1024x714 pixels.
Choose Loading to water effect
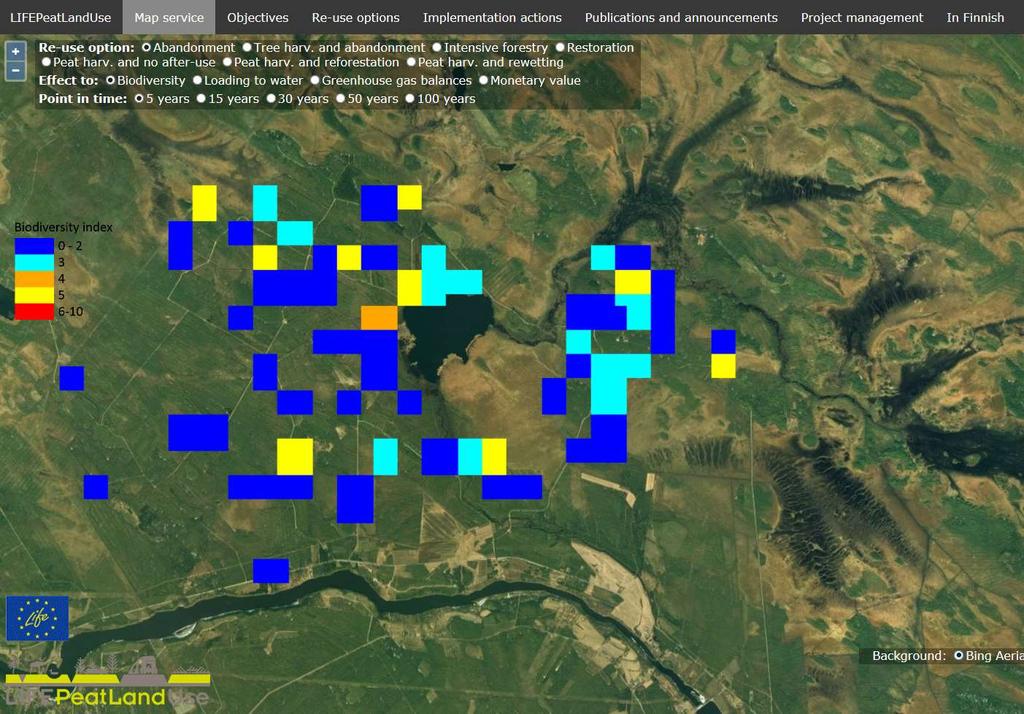[x=197, y=80]
